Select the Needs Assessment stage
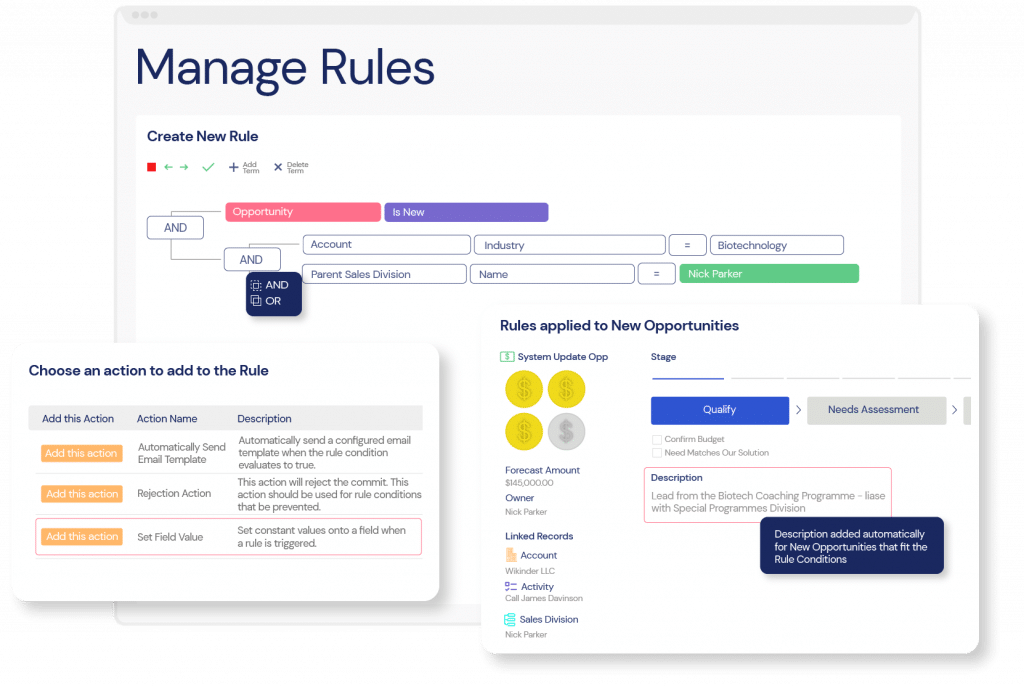This screenshot has height=688, width=1024. click(876, 410)
